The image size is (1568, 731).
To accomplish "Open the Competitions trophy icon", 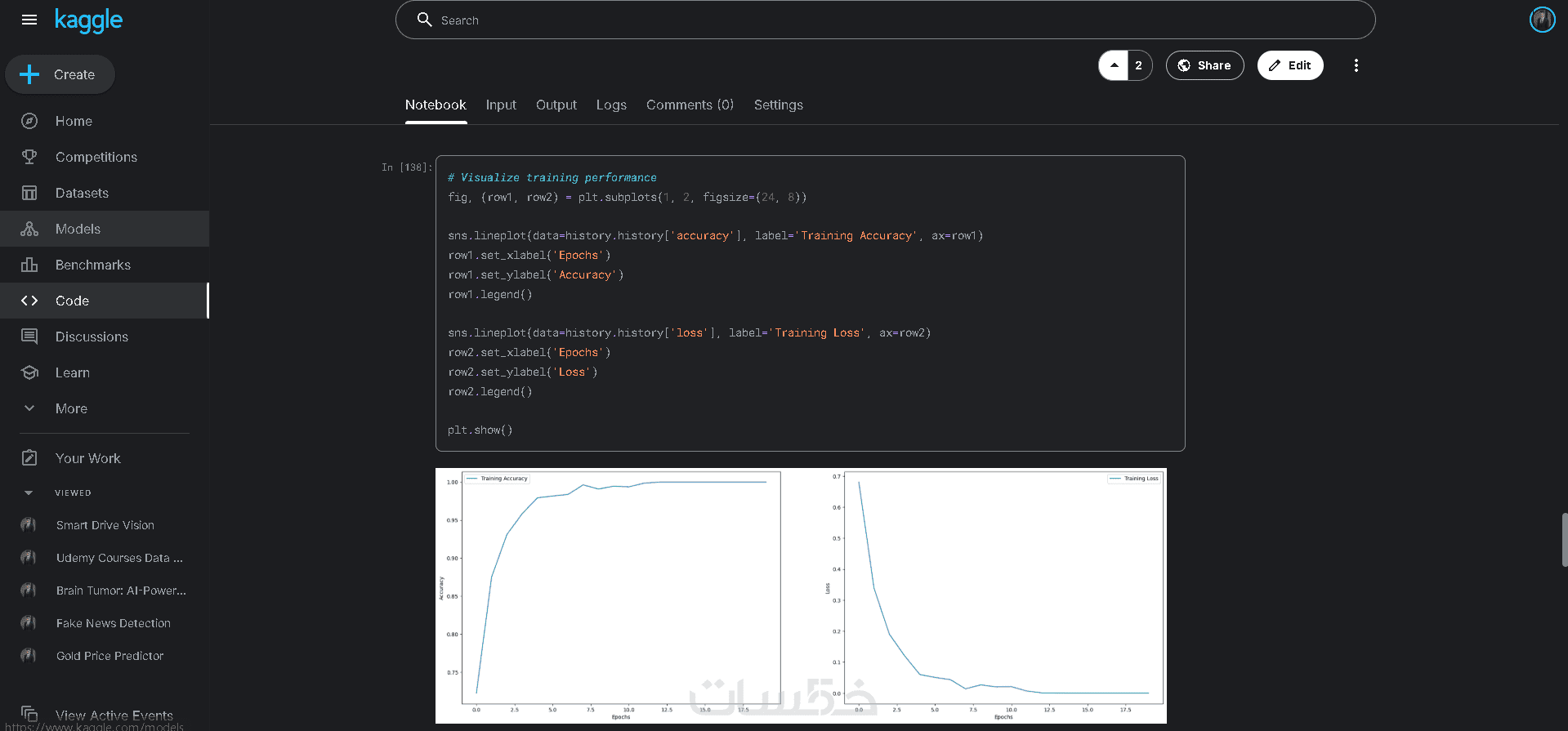I will click(x=29, y=157).
